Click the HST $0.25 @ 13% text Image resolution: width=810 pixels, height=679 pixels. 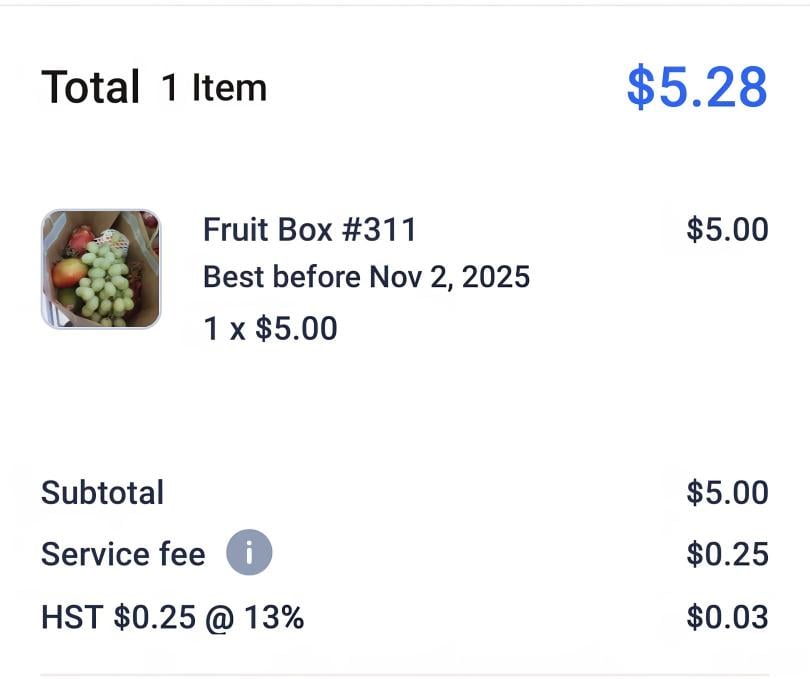click(171, 618)
